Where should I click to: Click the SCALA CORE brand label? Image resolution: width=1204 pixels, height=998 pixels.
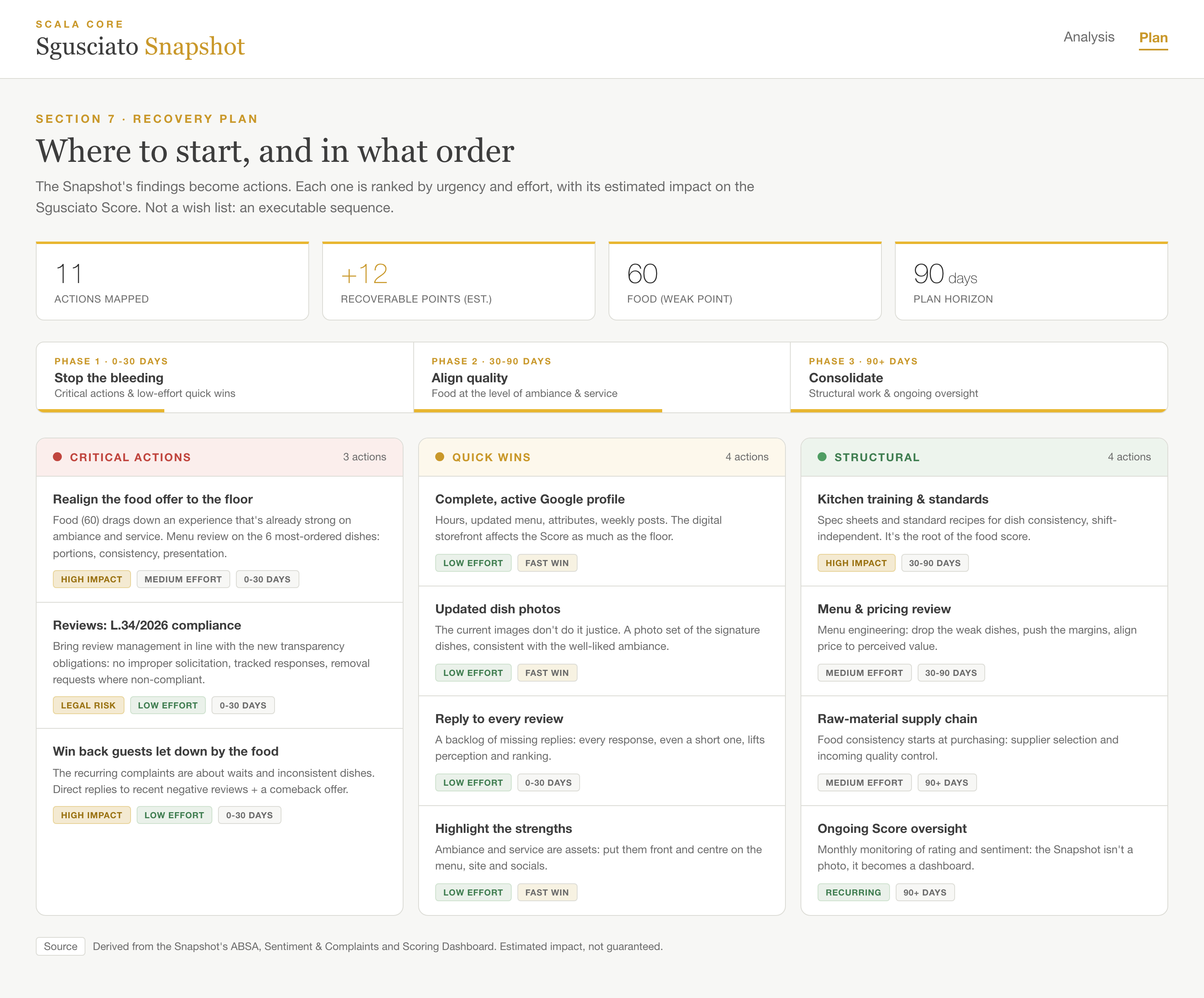tap(80, 24)
